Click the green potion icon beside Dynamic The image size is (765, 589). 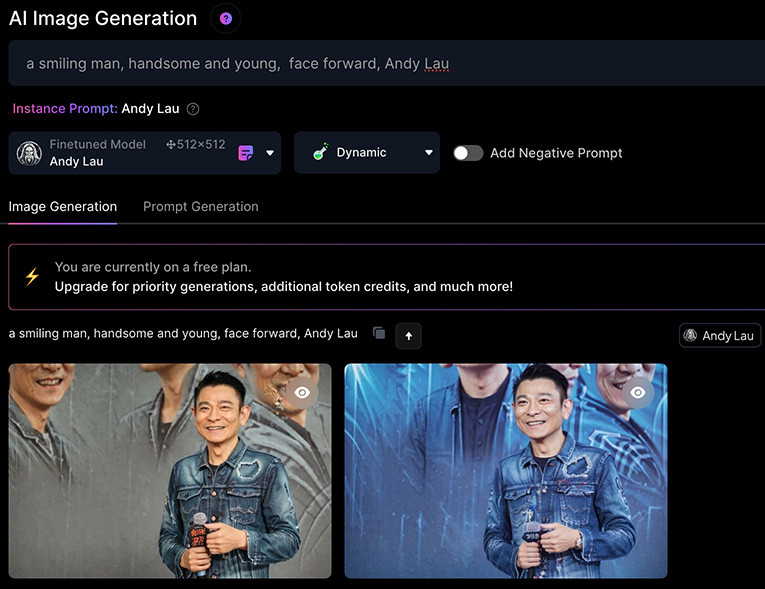point(321,152)
